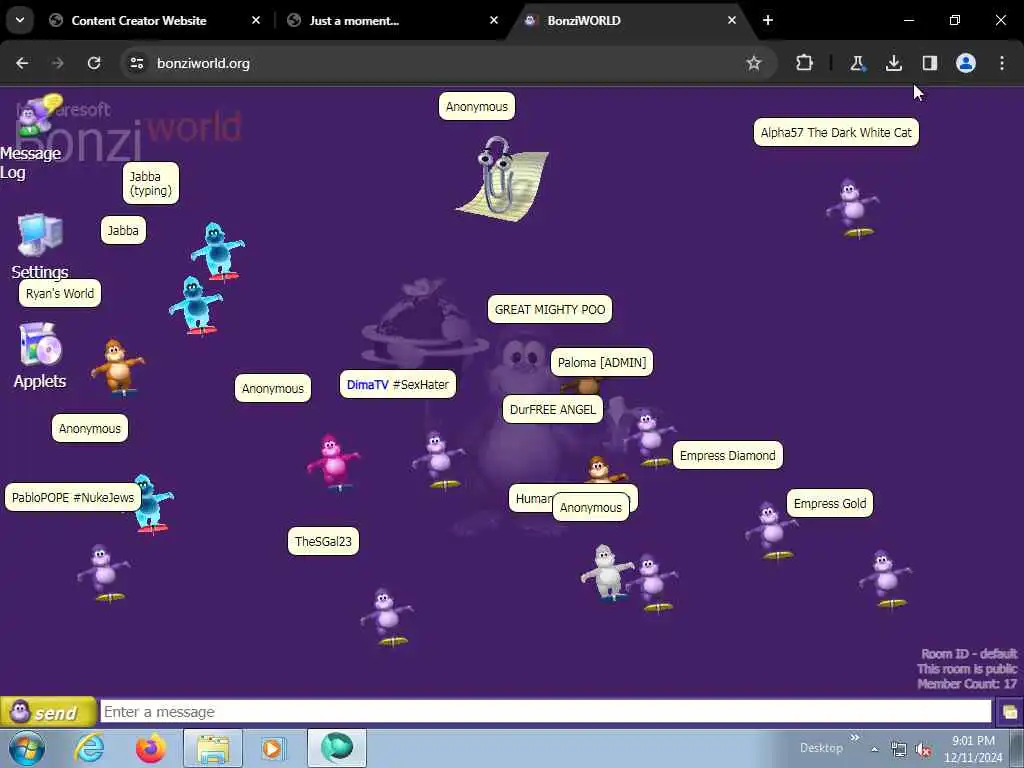Show hidden system tray icons arrow

click(874, 750)
